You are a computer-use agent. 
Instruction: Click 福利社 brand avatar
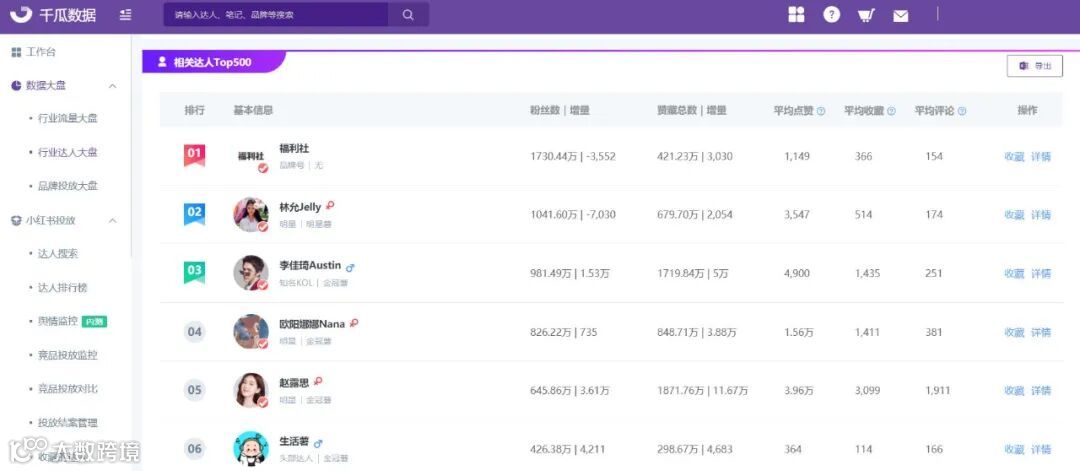[251, 156]
